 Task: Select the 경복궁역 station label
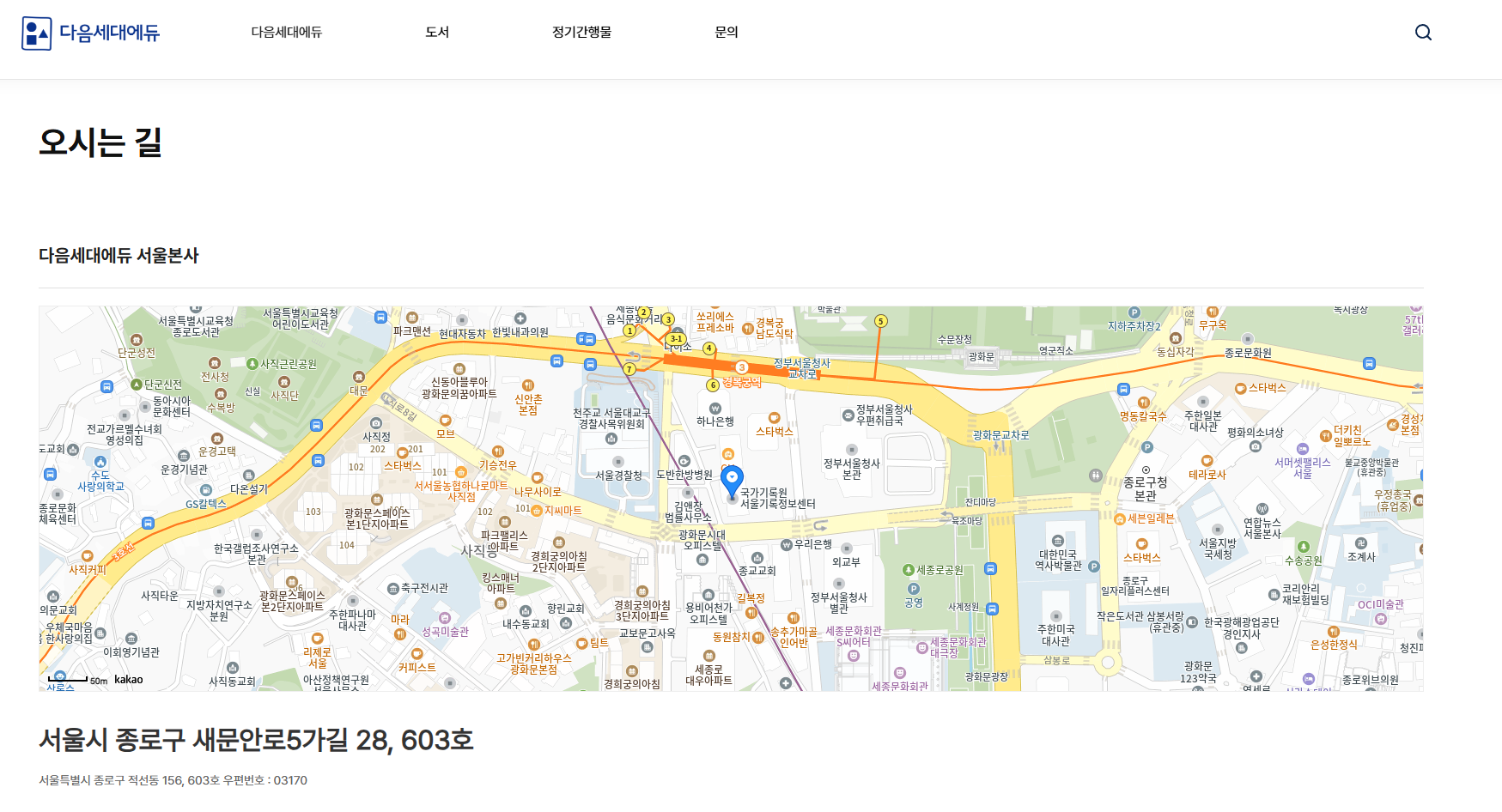(x=741, y=382)
